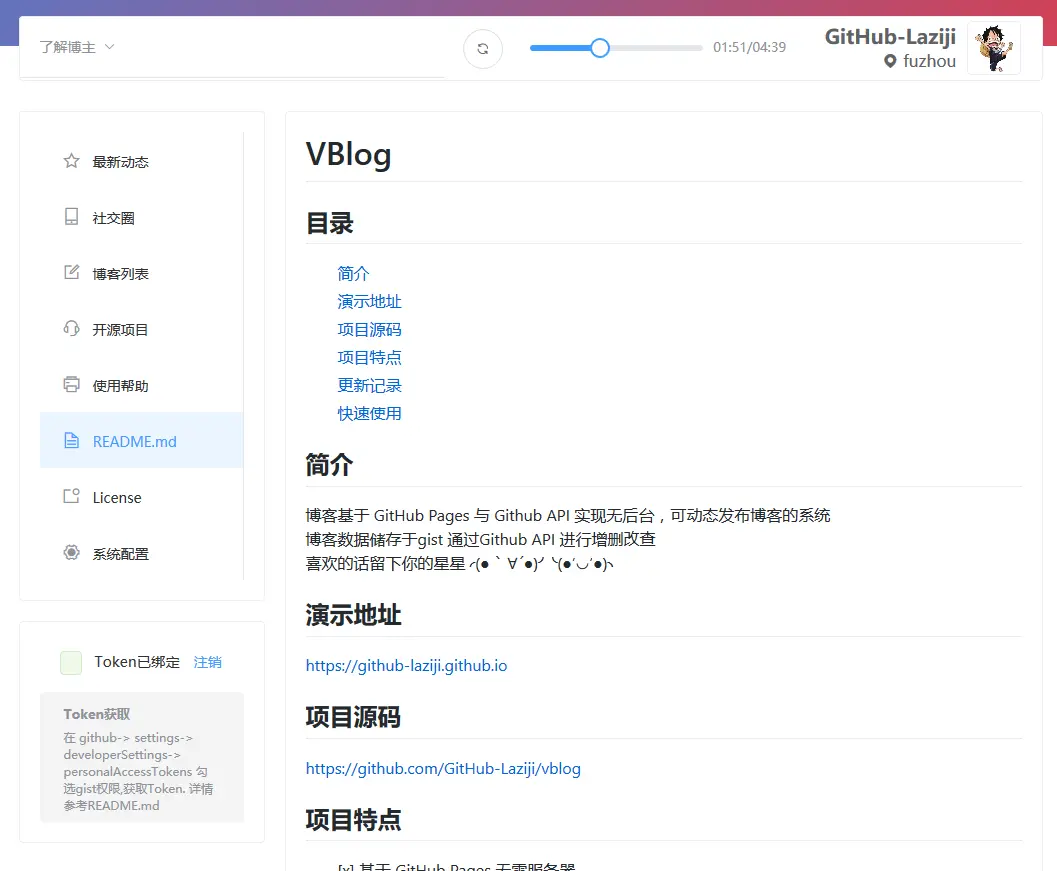Click the chevron arrow next to 了解博主
1057x871 pixels.
coord(110,47)
